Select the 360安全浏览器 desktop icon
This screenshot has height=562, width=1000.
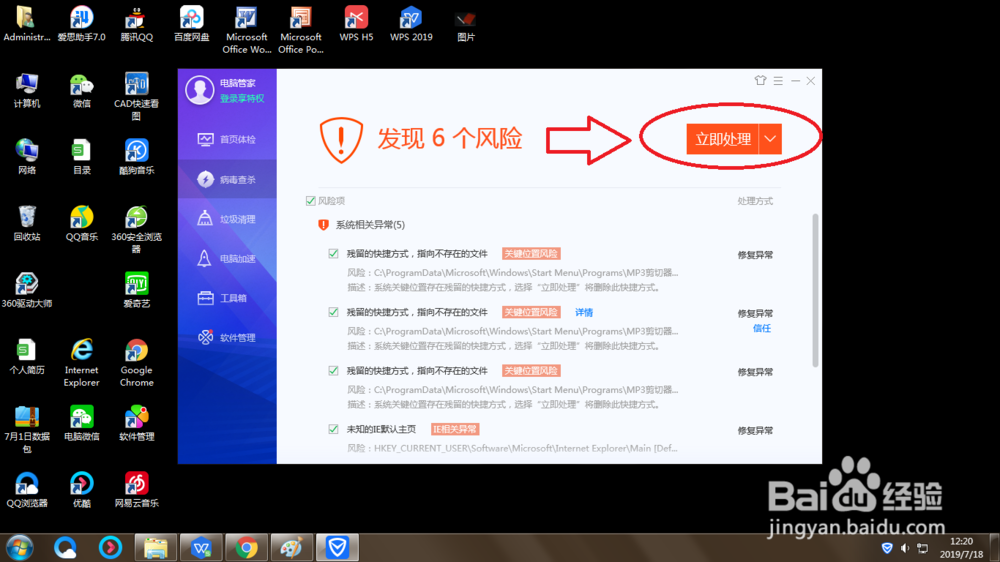pyautogui.click(x=136, y=230)
